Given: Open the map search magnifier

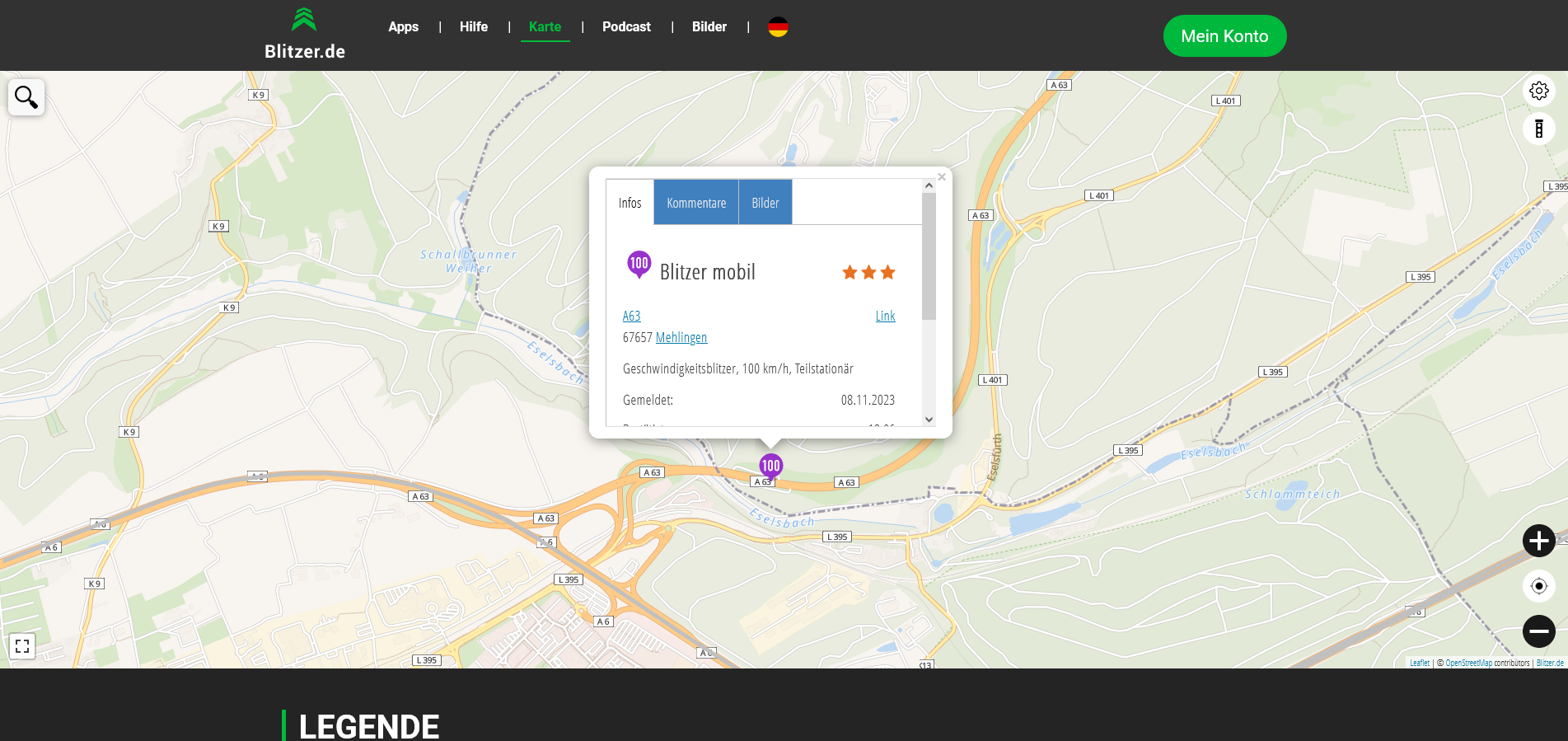Looking at the screenshot, I should 26,97.
